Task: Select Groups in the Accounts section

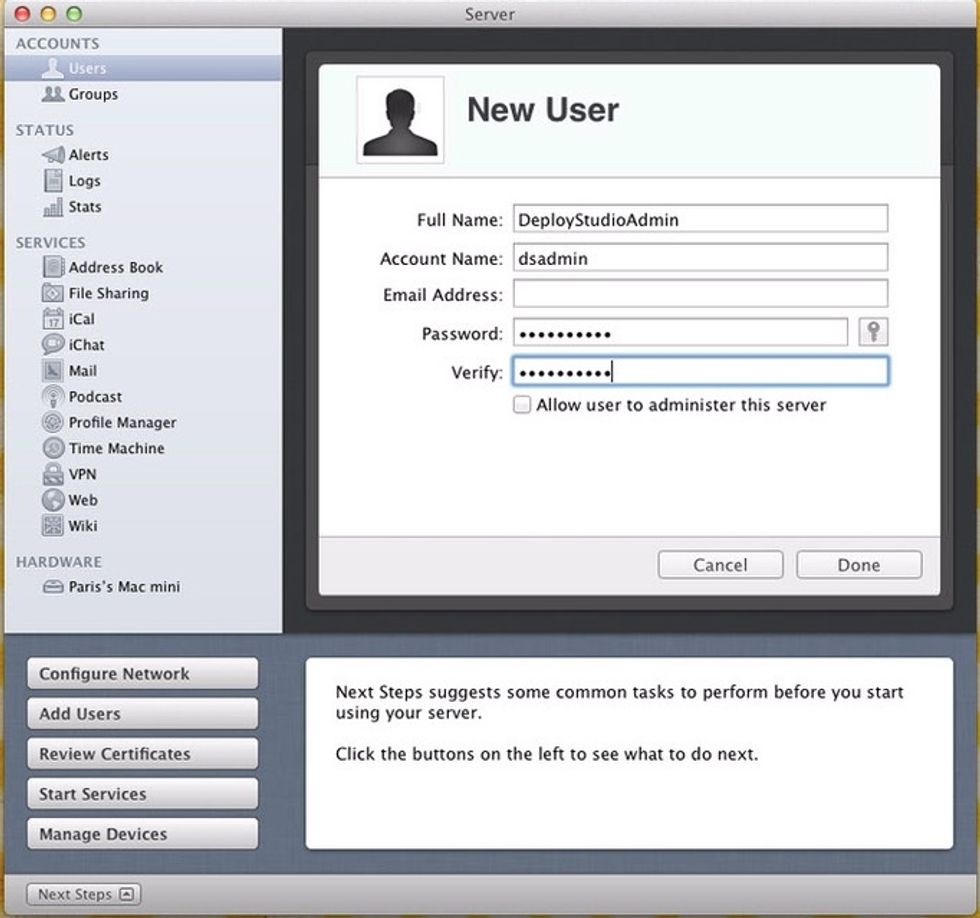Action: click(x=92, y=94)
